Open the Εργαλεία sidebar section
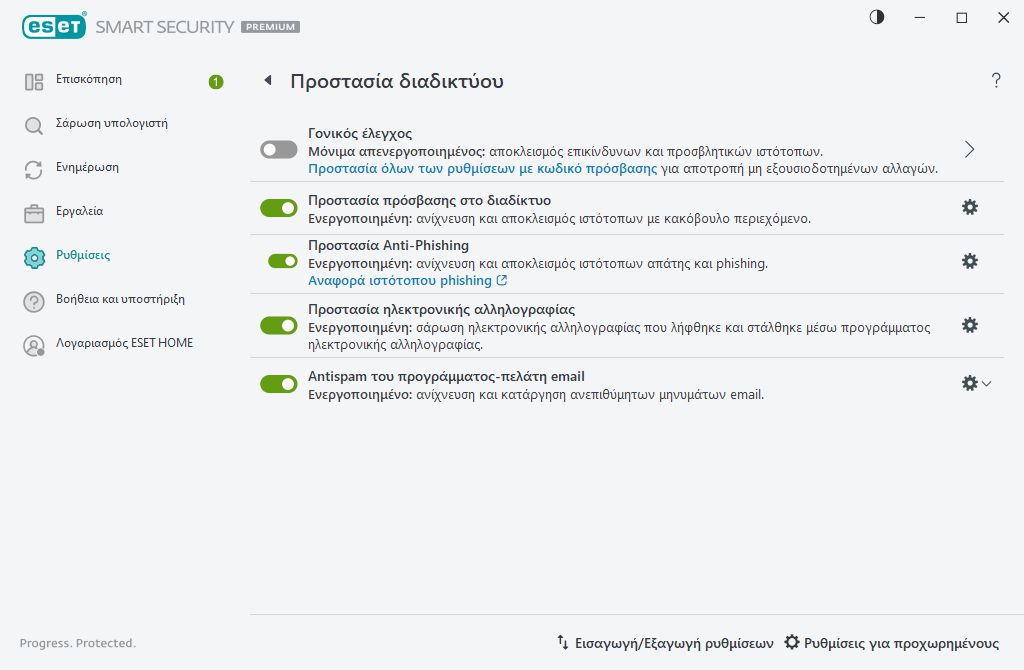Image resolution: width=1024 pixels, height=670 pixels. coord(79,212)
